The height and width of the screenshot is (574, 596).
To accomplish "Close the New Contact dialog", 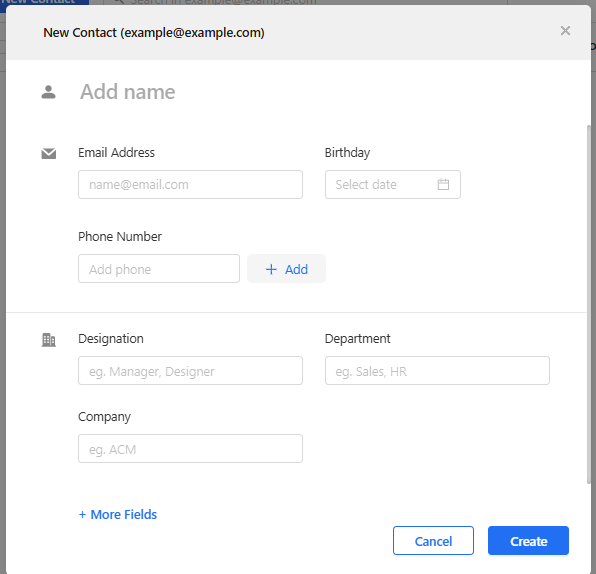I will point(565,31).
